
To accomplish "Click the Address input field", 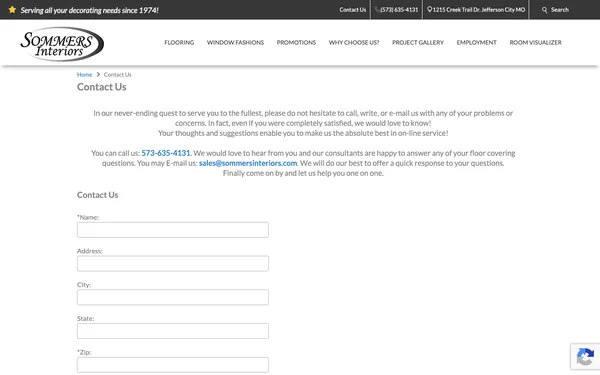I will pyautogui.click(x=173, y=263).
